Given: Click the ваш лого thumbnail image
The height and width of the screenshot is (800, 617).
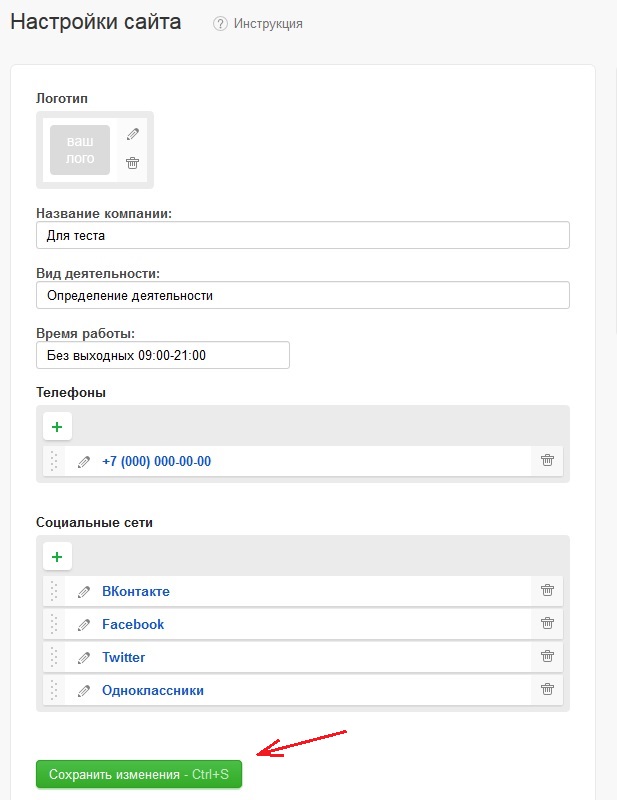Looking at the screenshot, I should tap(80, 150).
